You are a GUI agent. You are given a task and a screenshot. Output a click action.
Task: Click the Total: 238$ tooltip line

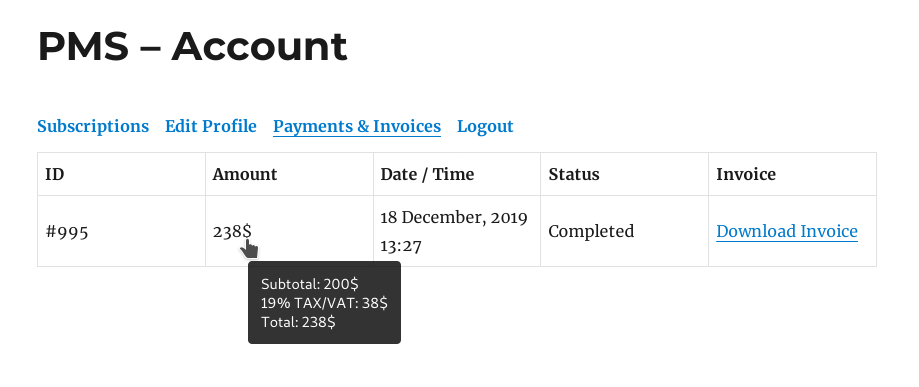(298, 322)
